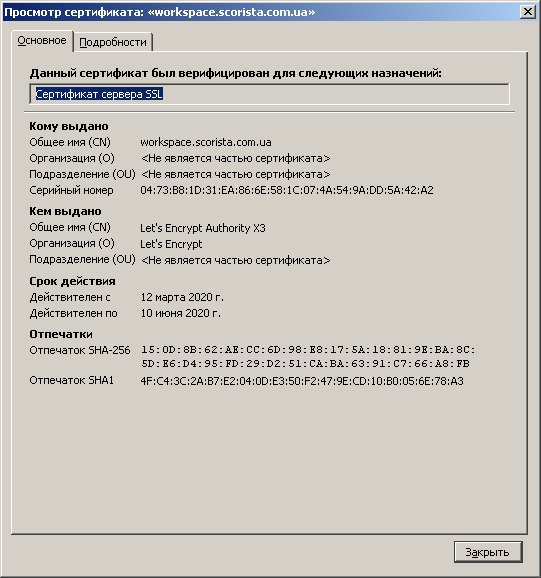Click subject Организация (O) not-part-of-certificate value

[x=236, y=159]
